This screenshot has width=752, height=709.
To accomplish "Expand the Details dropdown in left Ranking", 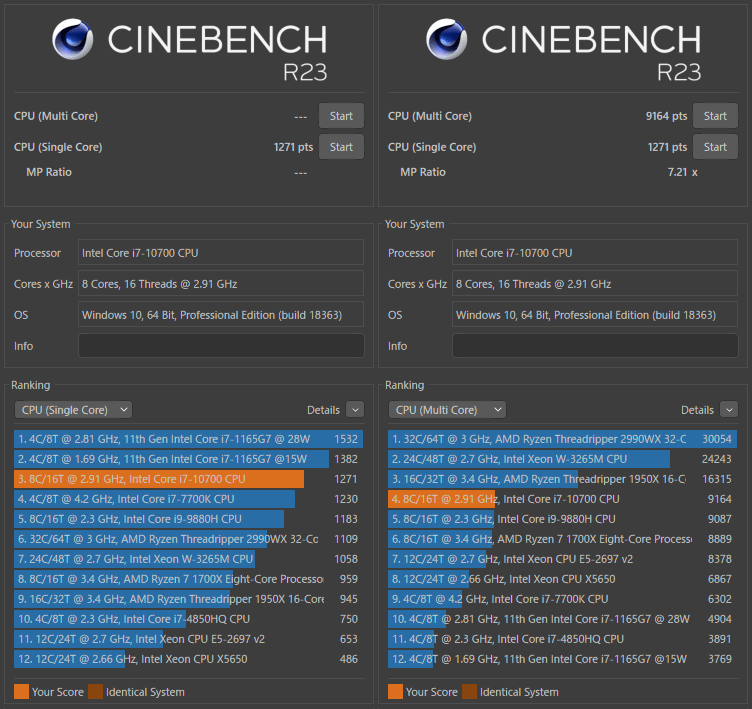I will click(x=355, y=410).
